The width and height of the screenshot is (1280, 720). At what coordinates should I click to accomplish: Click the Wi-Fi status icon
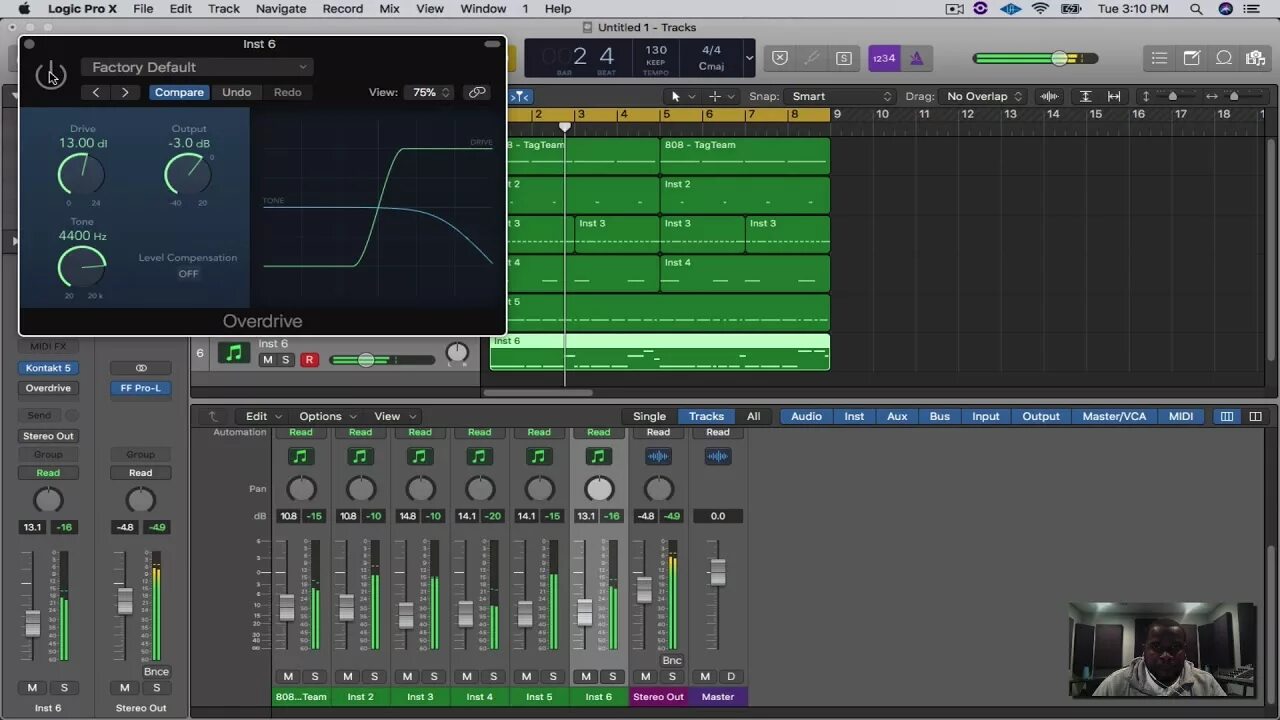coord(1040,8)
